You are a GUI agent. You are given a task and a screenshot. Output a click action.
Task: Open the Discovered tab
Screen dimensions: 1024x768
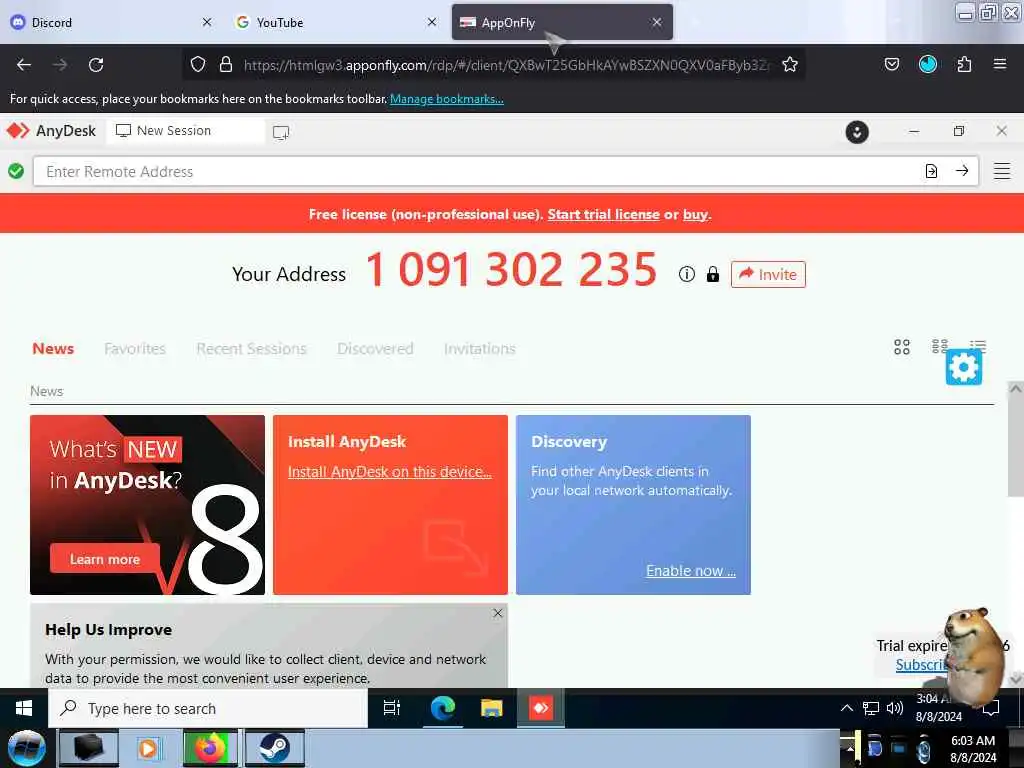[x=376, y=349]
